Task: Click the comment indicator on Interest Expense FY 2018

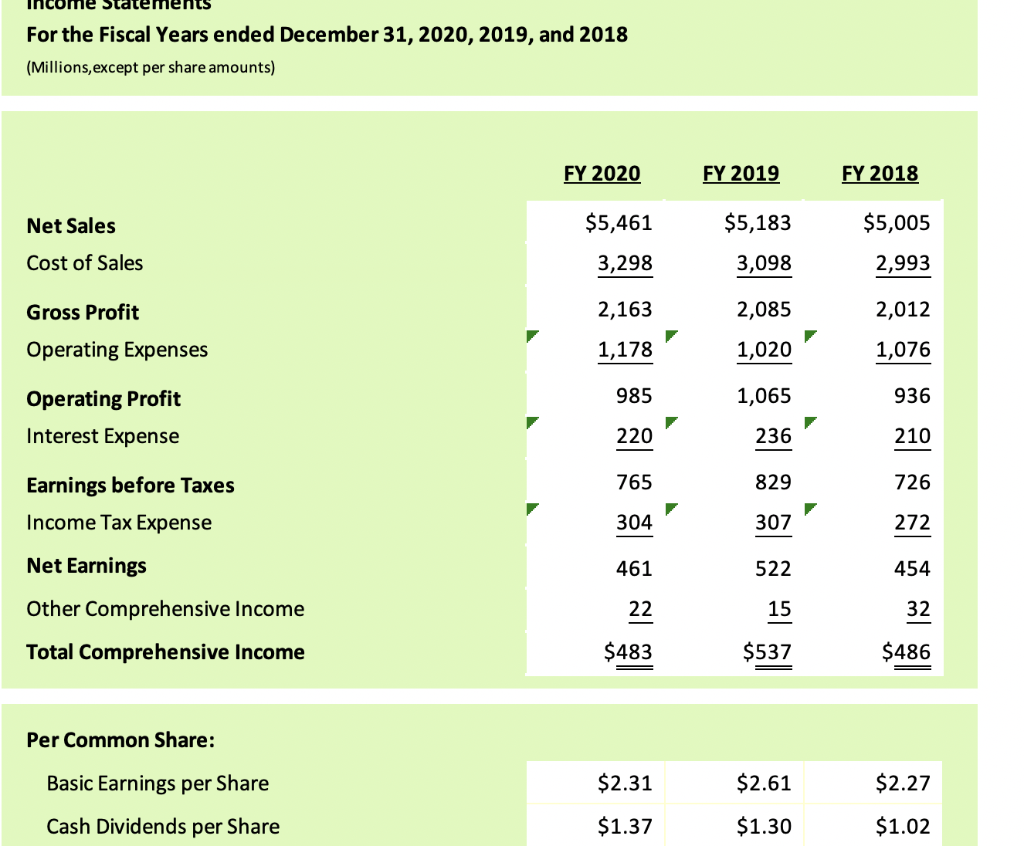Action: click(x=810, y=423)
